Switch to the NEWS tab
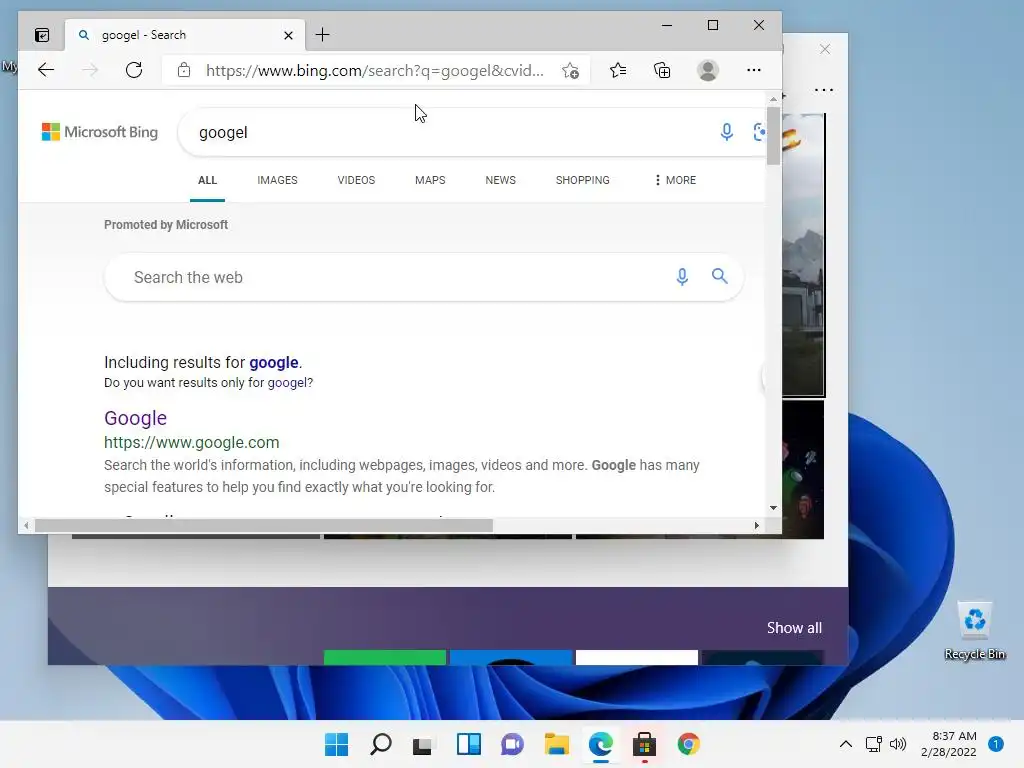This screenshot has width=1024, height=768. point(500,180)
